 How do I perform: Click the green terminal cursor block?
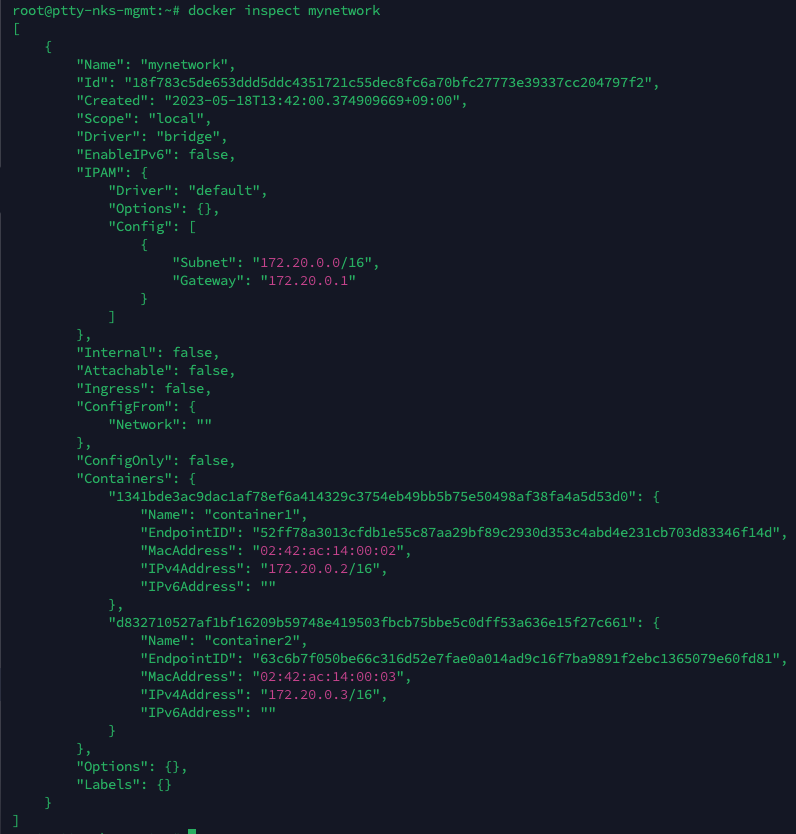click(x=192, y=831)
